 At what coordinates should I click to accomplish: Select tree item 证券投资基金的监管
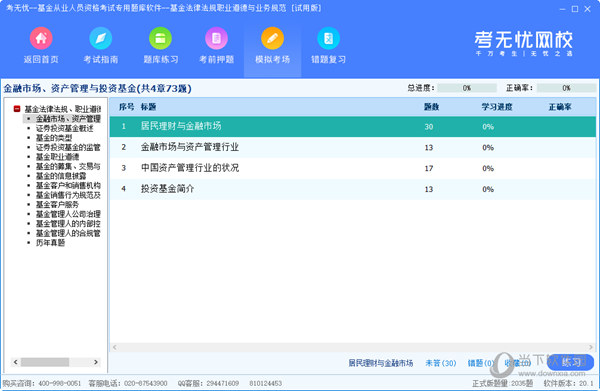(68, 147)
